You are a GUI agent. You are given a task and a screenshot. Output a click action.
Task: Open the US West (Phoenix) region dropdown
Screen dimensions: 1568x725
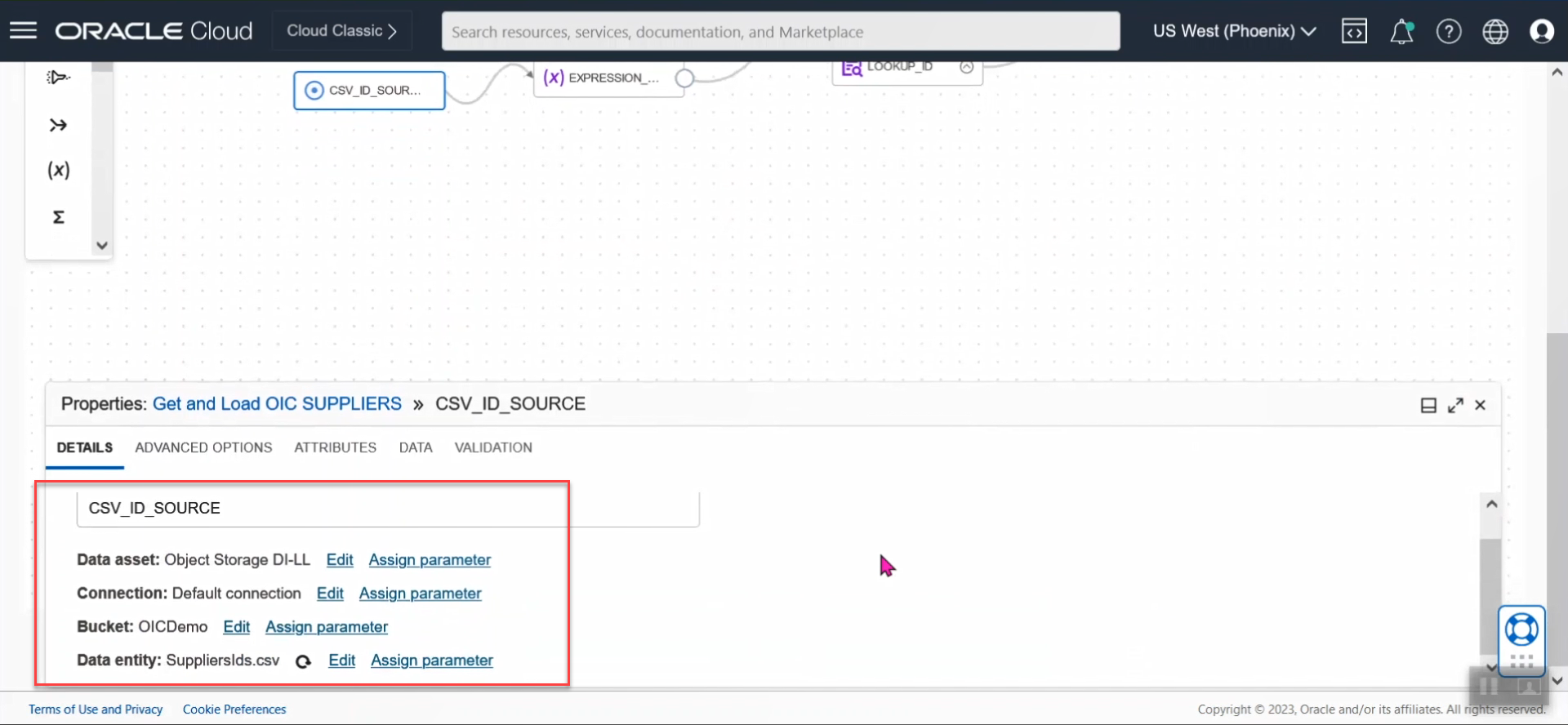click(x=1234, y=31)
